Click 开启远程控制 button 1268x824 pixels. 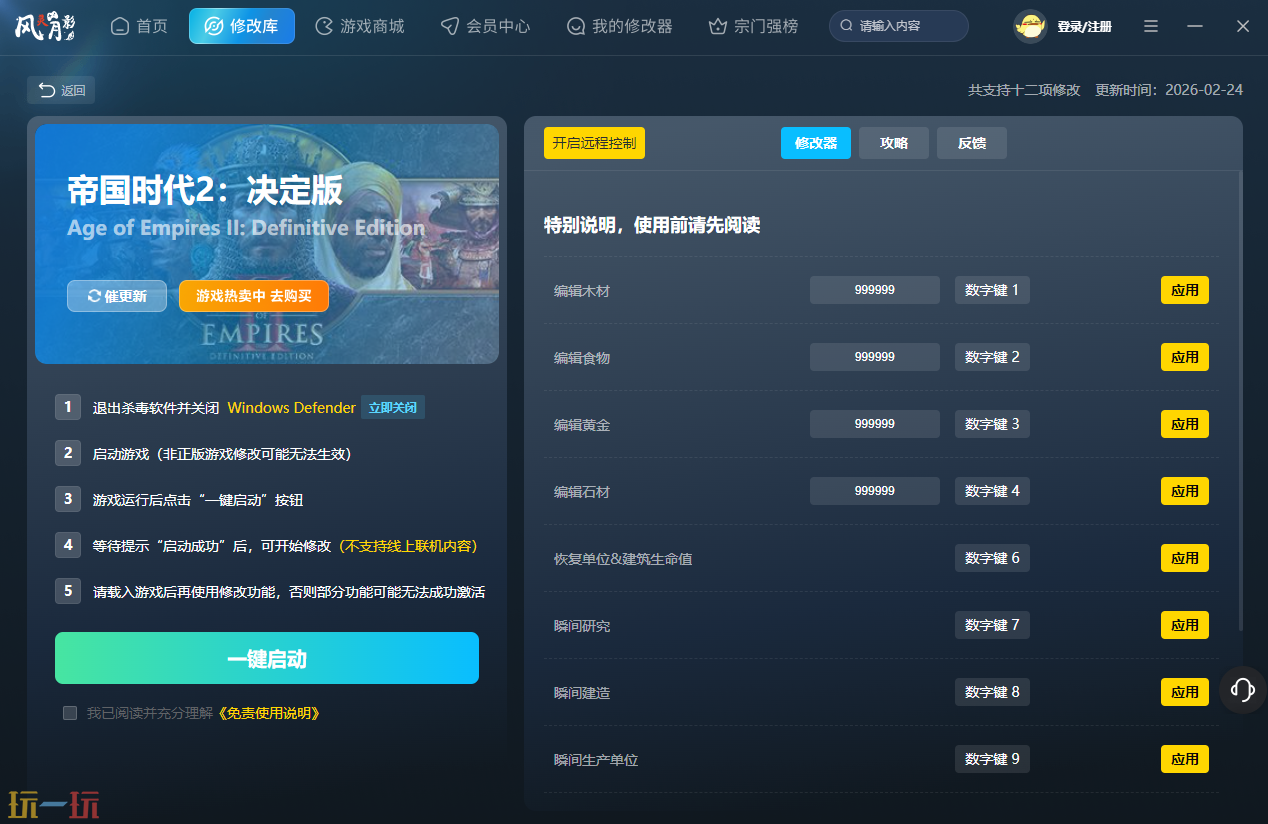pos(594,143)
